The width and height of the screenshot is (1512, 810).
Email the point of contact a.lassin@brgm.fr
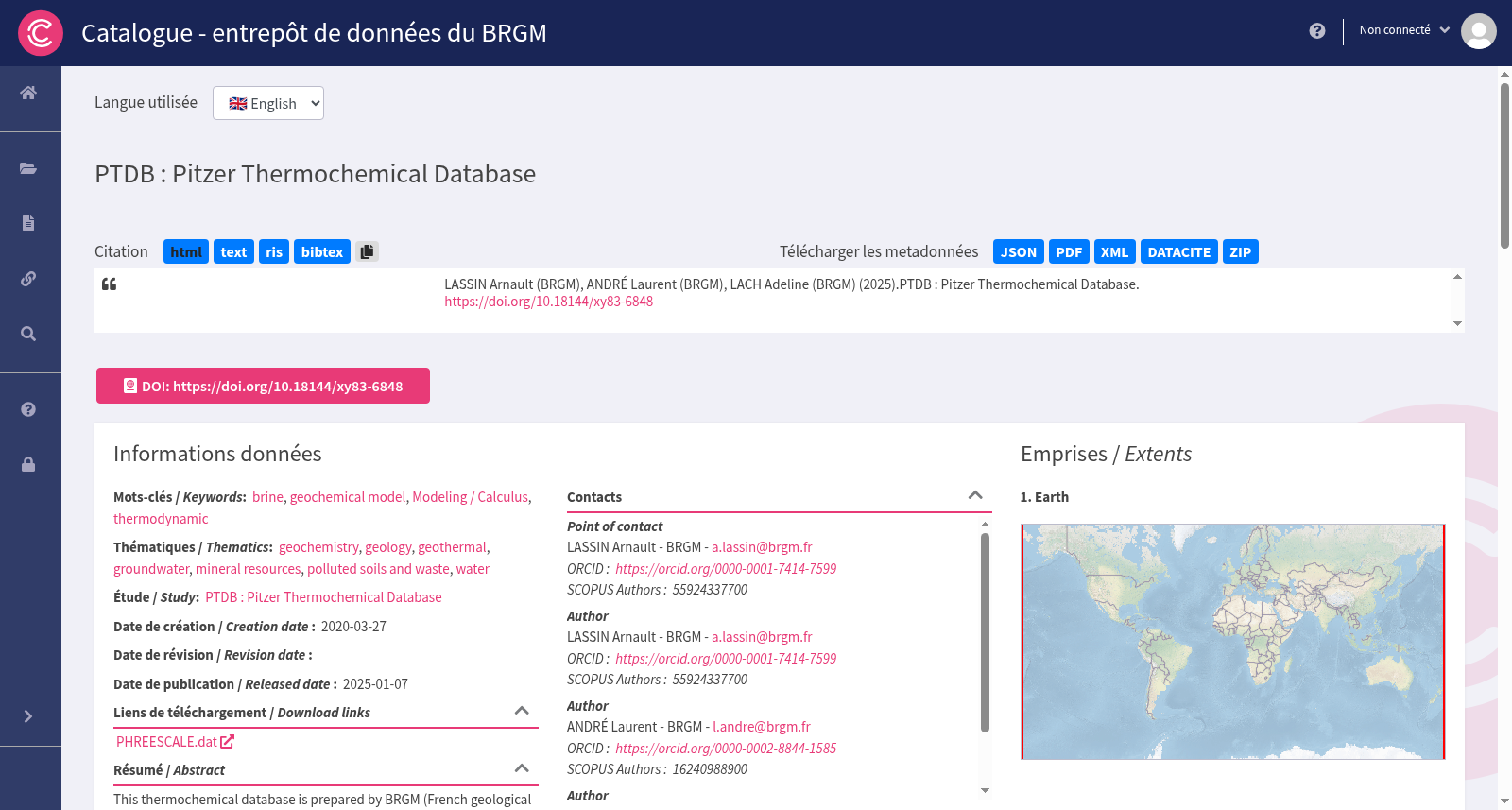pyautogui.click(x=762, y=547)
